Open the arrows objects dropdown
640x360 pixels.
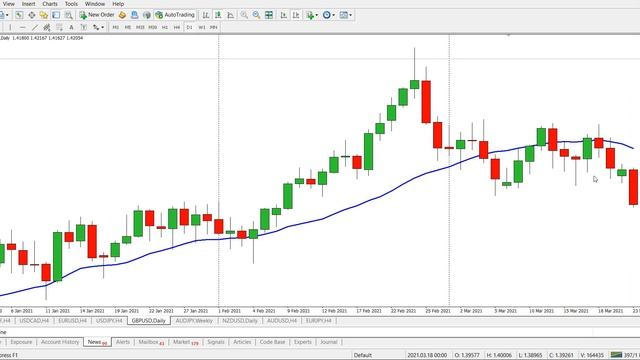(x=98, y=27)
